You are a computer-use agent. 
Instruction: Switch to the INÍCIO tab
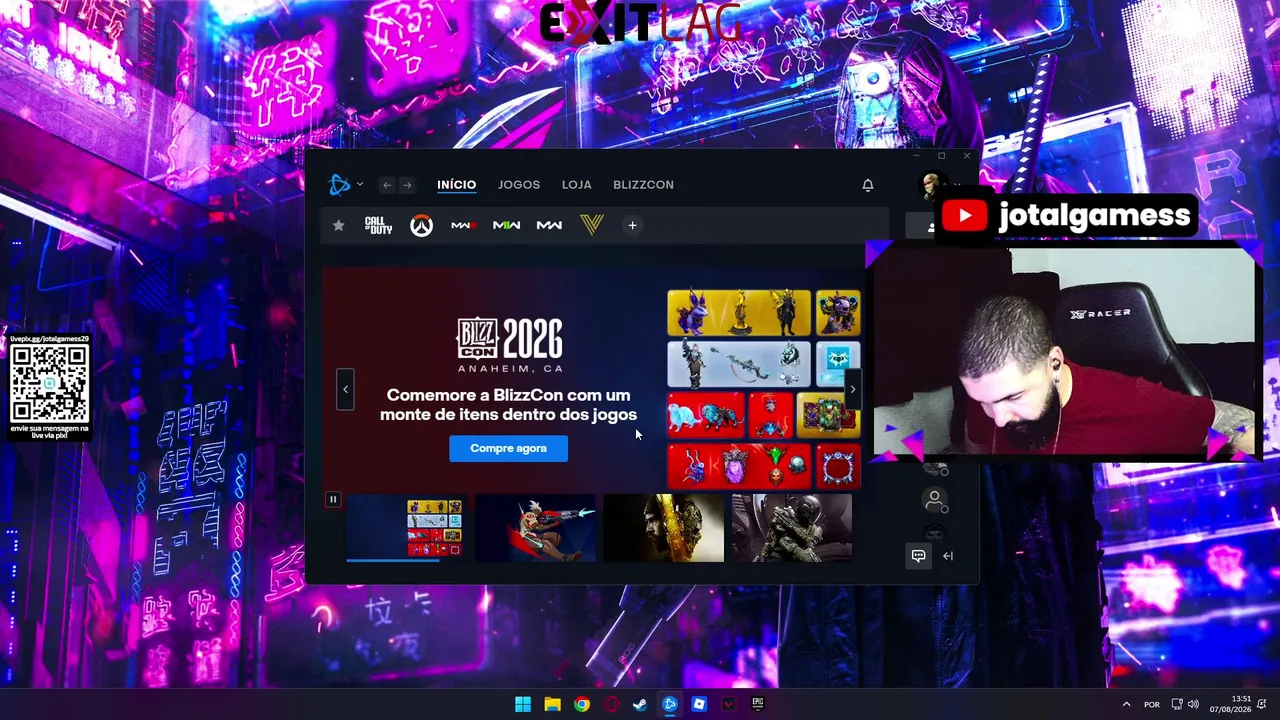point(456,185)
